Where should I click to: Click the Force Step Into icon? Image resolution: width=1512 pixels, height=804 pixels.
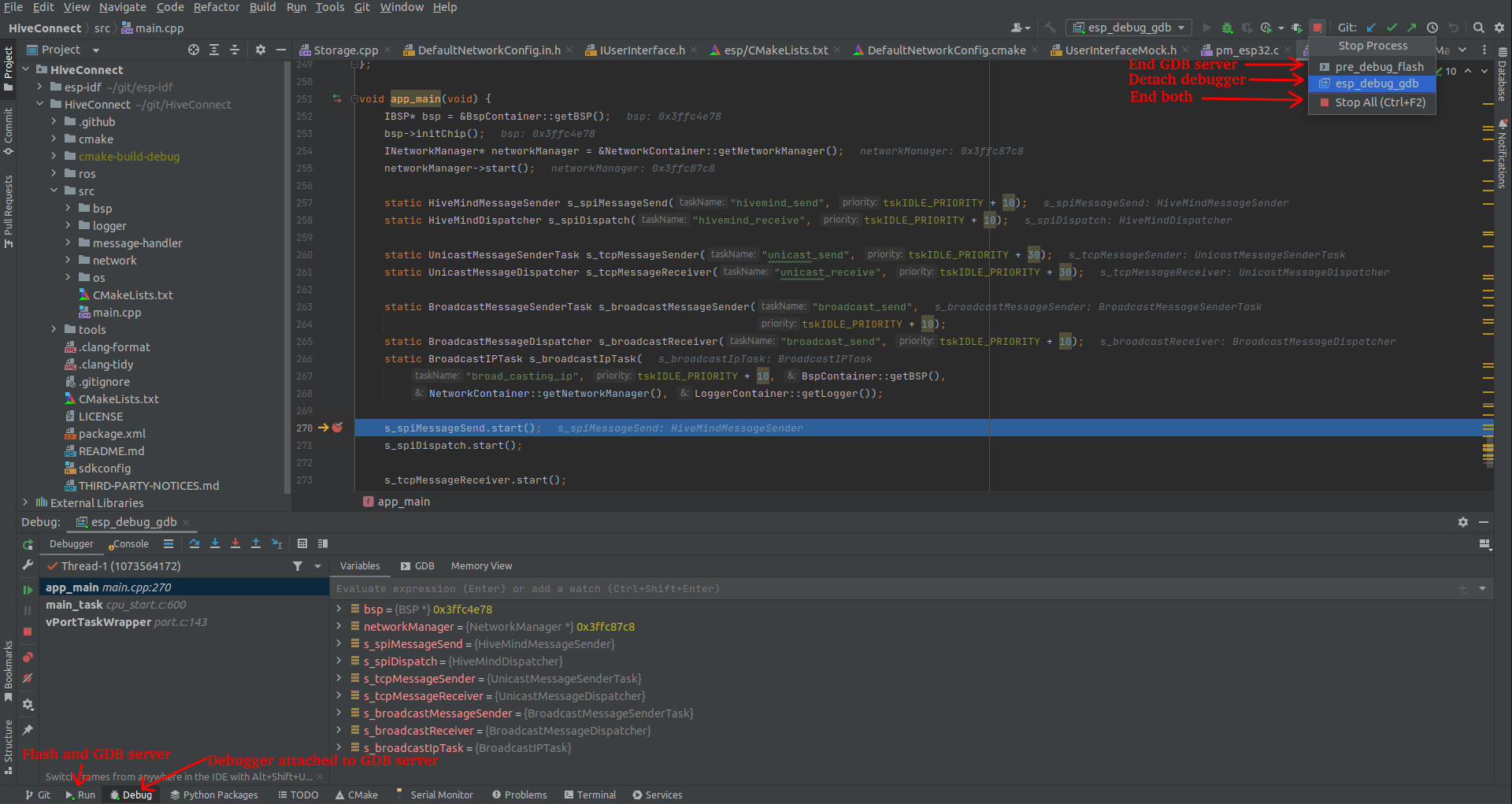[235, 543]
